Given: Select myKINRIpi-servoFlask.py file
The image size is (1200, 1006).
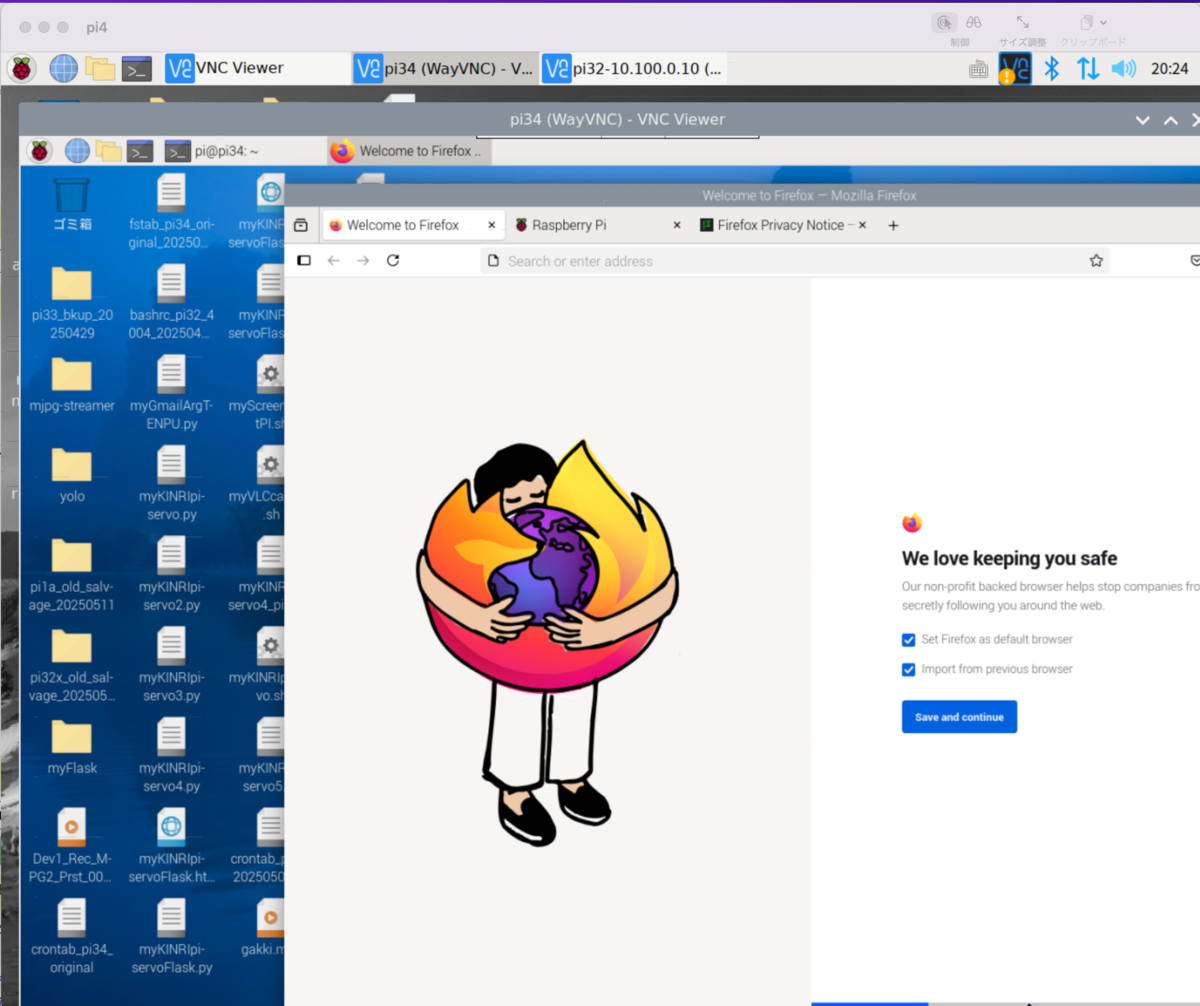Looking at the screenshot, I should (171, 937).
